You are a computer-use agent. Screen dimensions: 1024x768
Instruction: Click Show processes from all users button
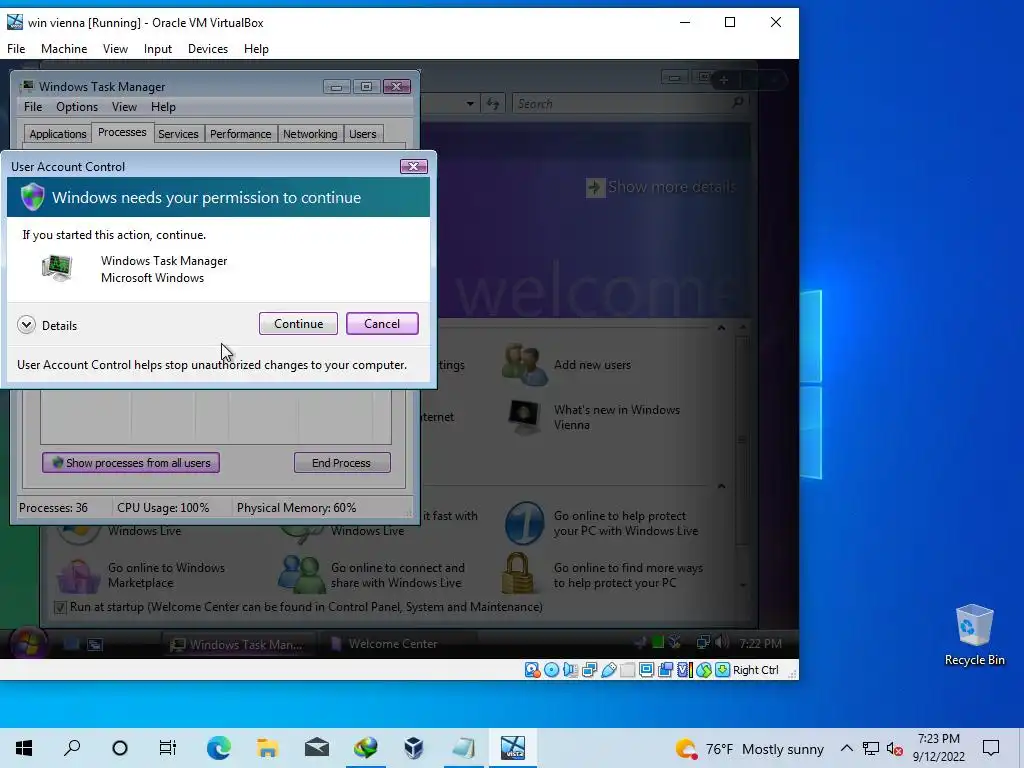click(131, 462)
